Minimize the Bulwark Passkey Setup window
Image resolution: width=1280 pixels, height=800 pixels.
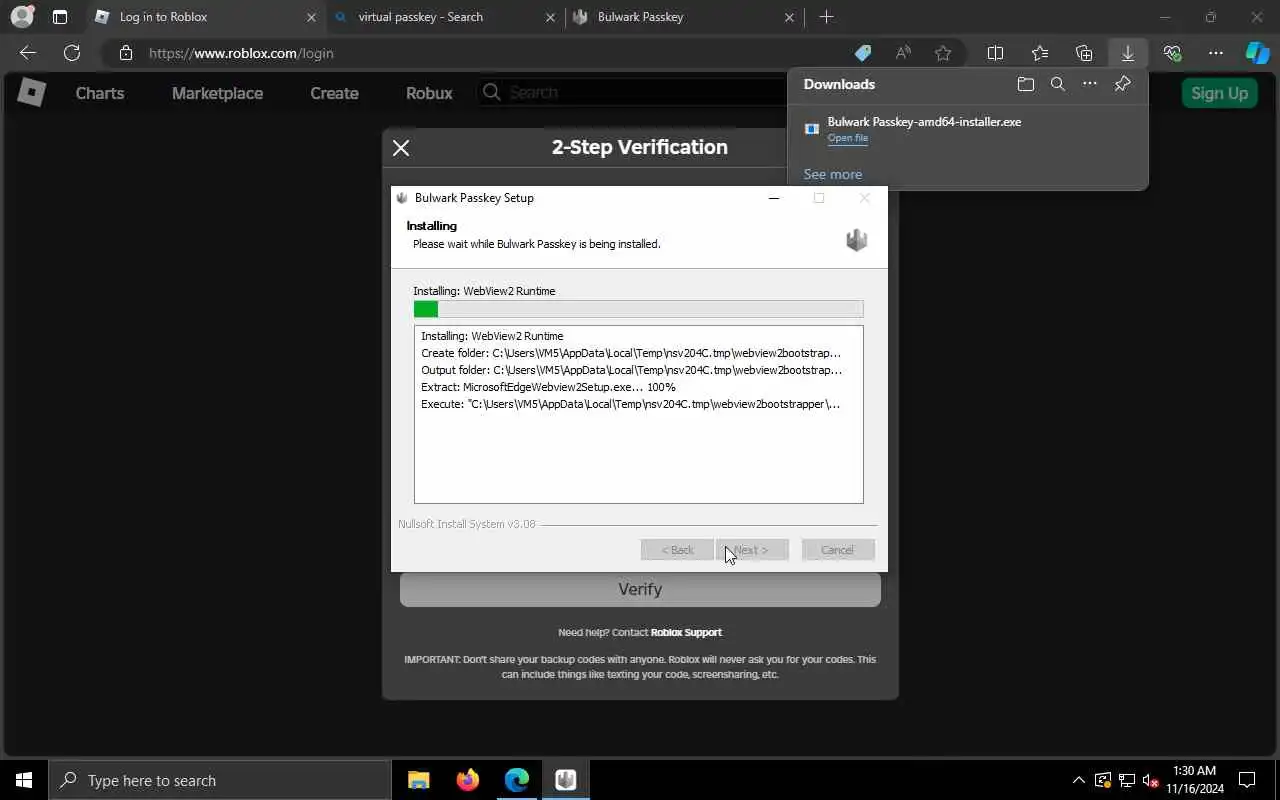click(x=773, y=198)
